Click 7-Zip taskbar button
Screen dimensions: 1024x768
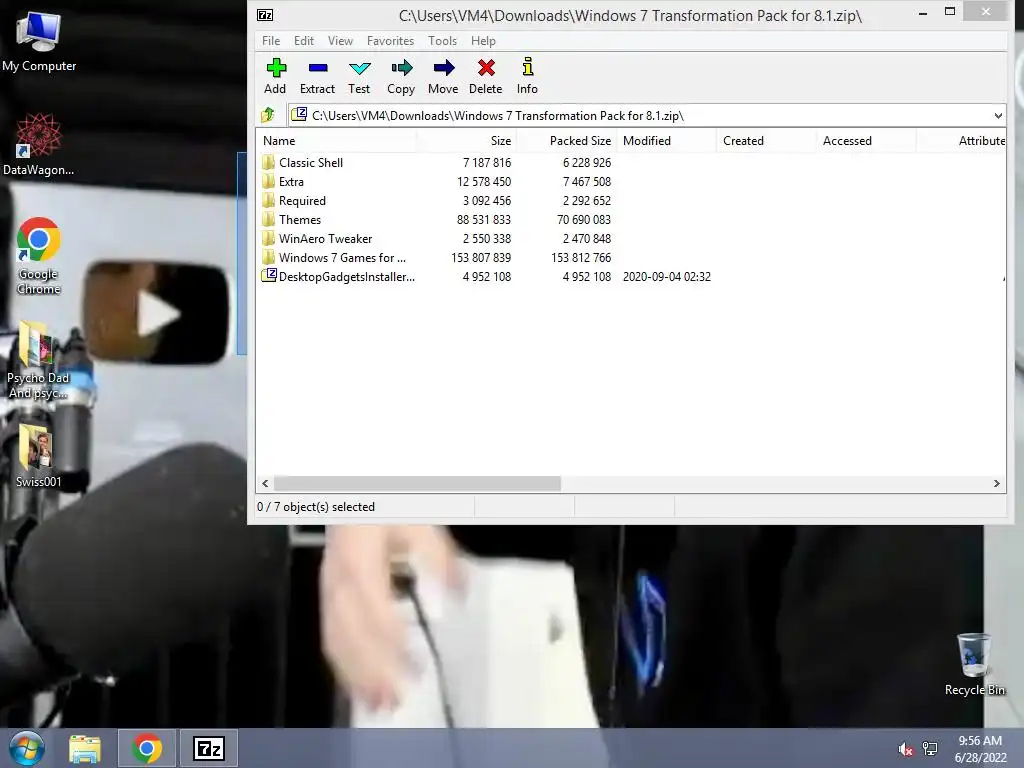point(209,748)
